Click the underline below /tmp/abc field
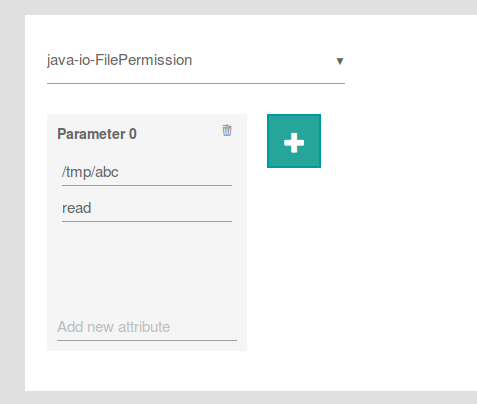 point(147,185)
